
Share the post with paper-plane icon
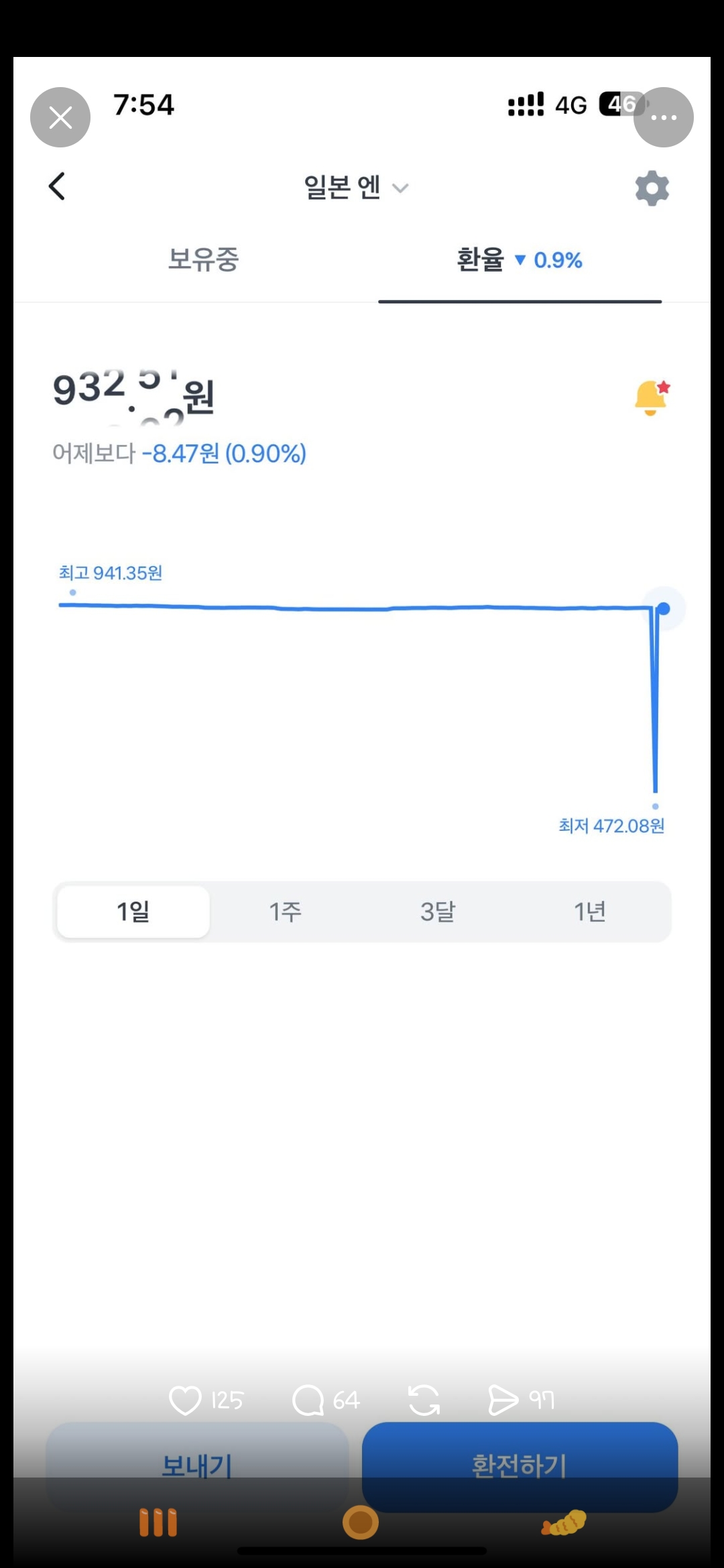click(x=503, y=1400)
